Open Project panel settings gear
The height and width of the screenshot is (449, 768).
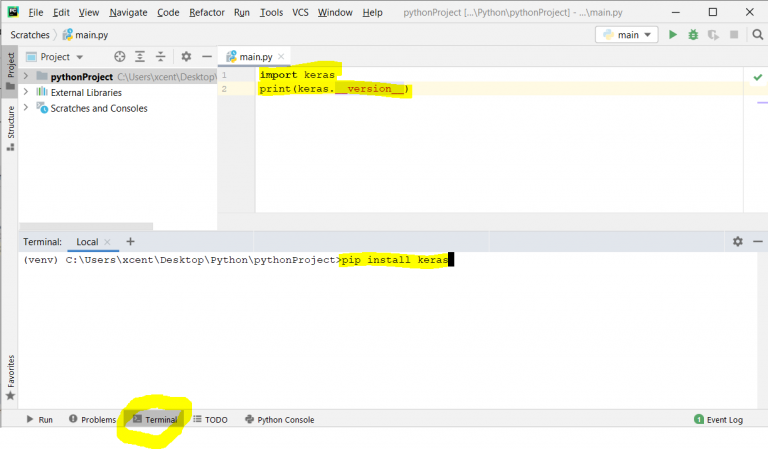(186, 57)
